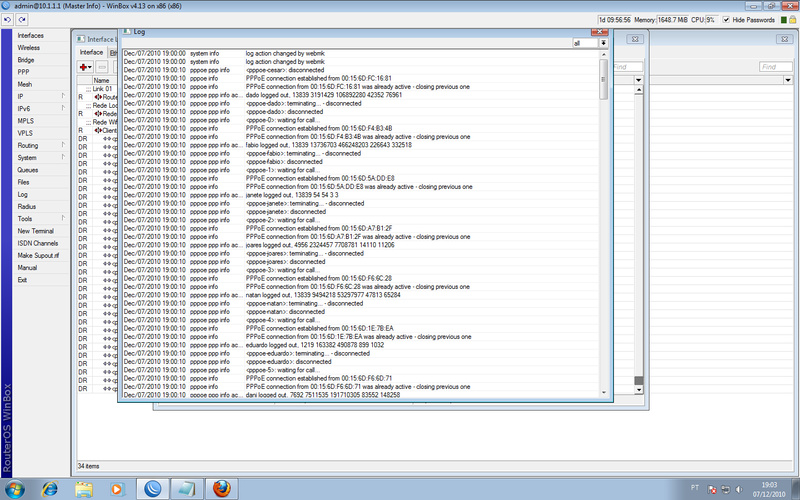Click the yellow padlock icon
800x500 pixels.
tap(793, 19)
